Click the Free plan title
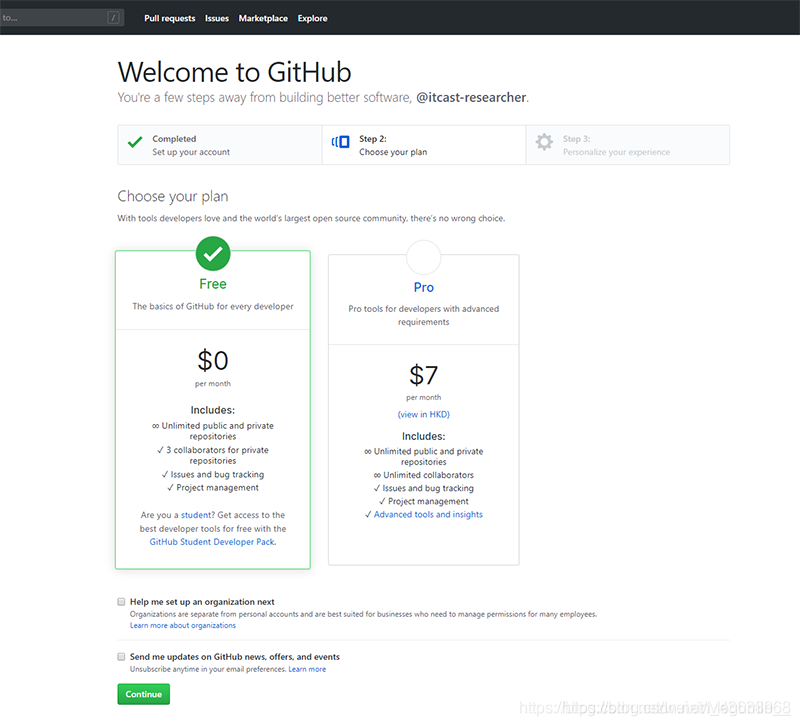The image size is (800, 726). (x=213, y=284)
